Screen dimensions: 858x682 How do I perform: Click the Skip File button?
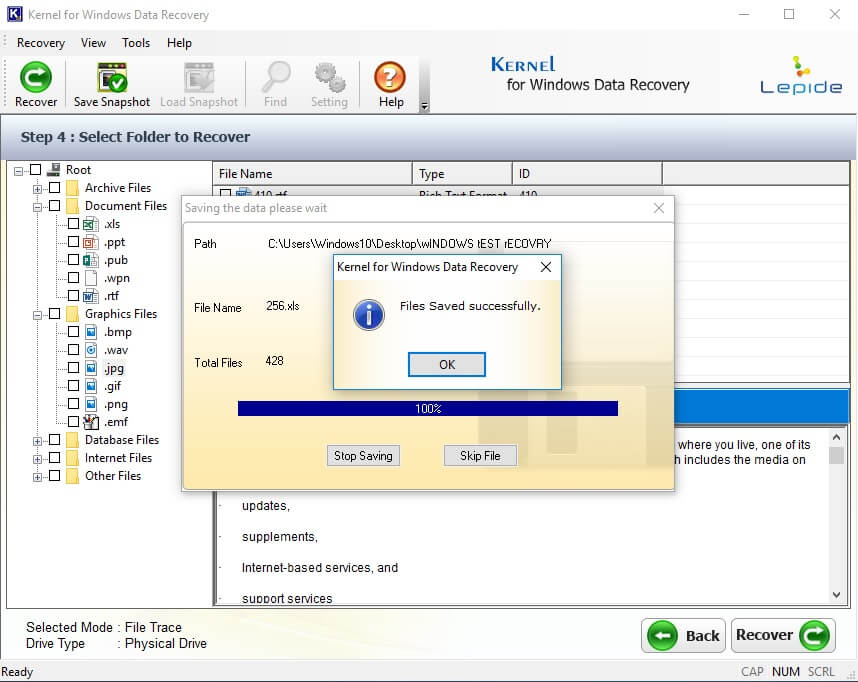(480, 455)
